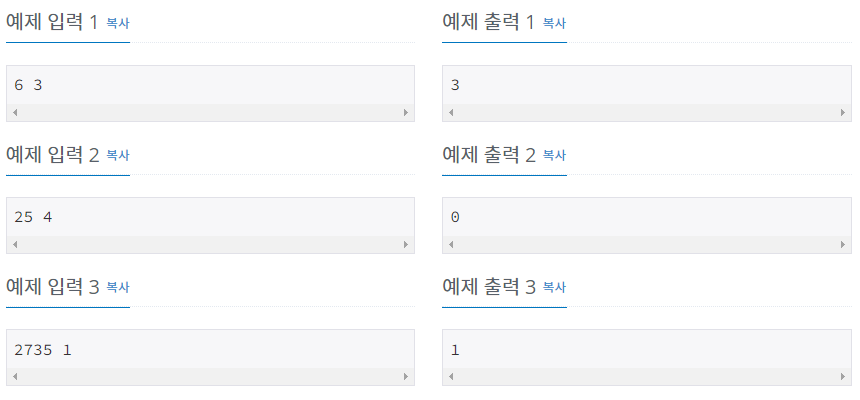This screenshot has height=400, width=860.
Task: Click right scroll arrow of example input 1
Action: coord(406,112)
